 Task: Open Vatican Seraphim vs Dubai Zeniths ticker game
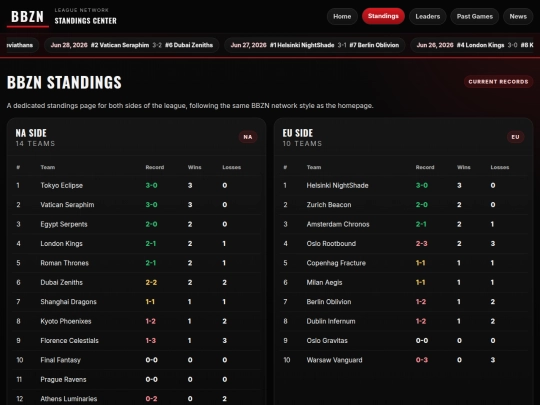click(132, 45)
